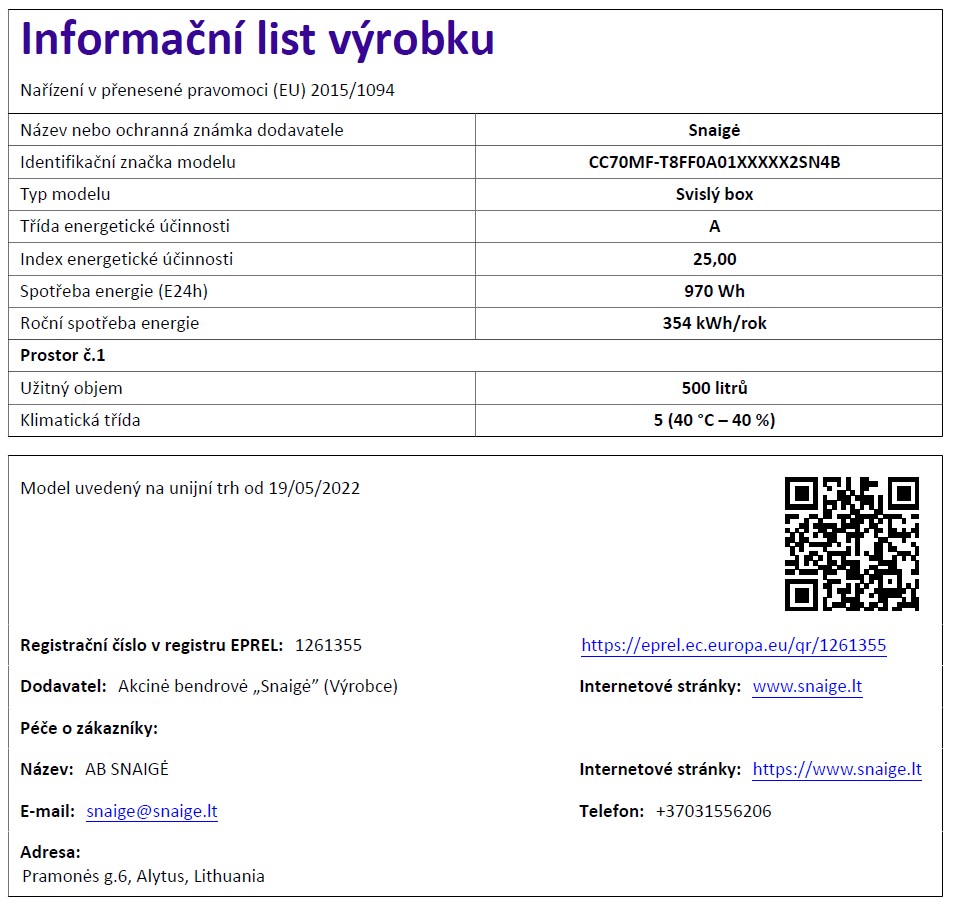Click the energy class value A
The width and height of the screenshot is (957, 907).
[714, 226]
